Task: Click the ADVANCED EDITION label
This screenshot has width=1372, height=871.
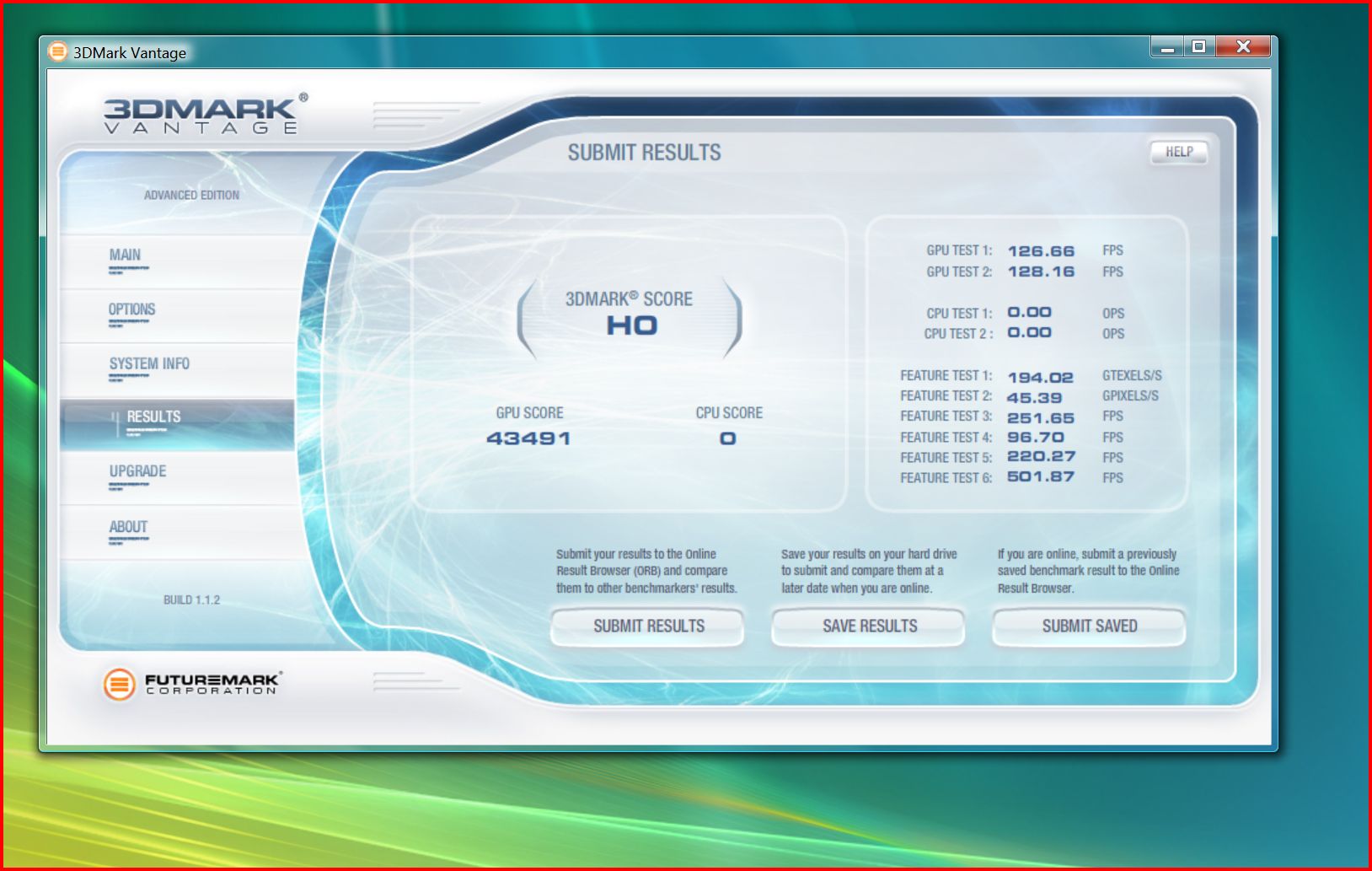Action: click(x=191, y=196)
